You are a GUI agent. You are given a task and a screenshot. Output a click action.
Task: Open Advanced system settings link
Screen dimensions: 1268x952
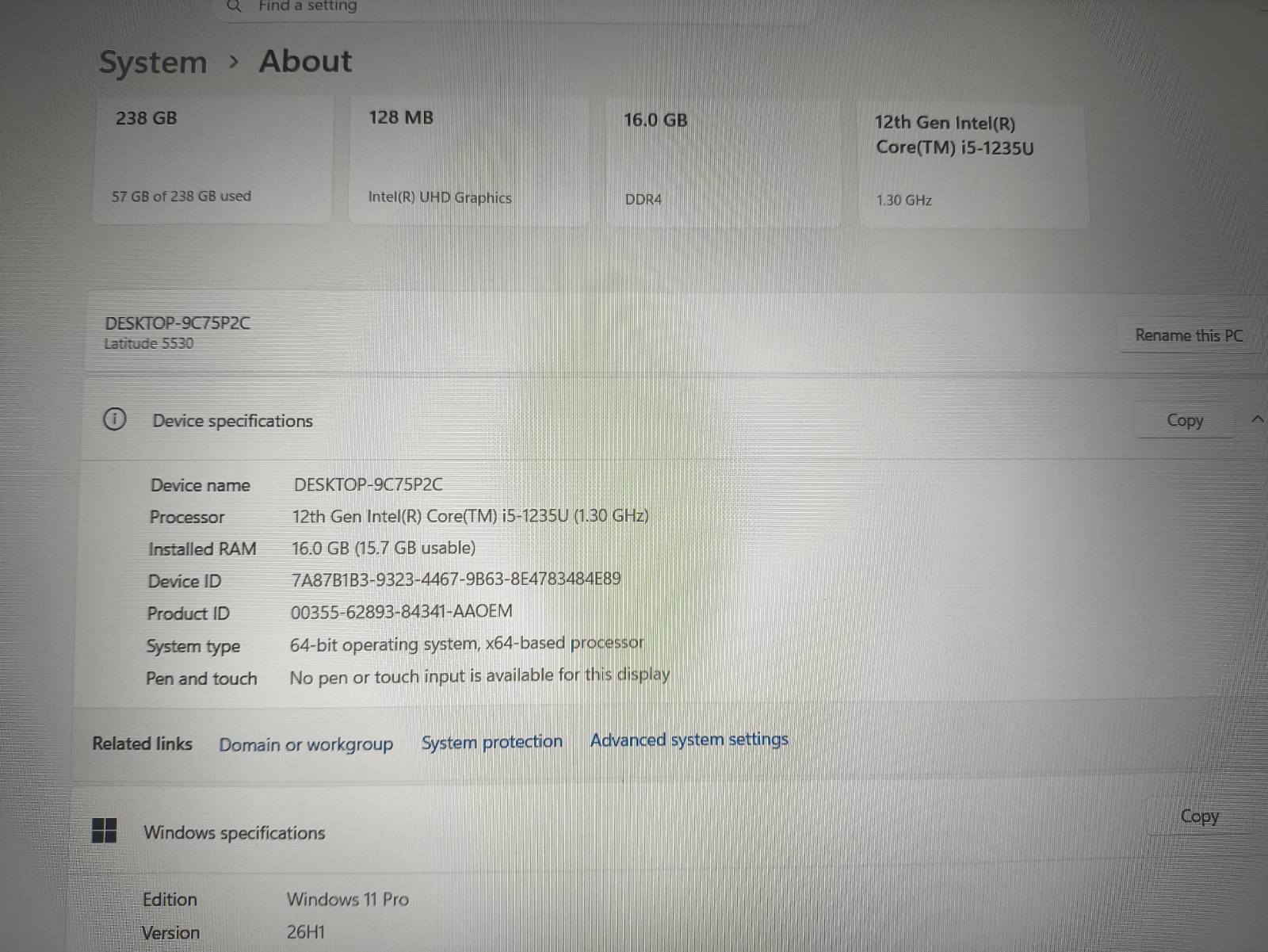[689, 740]
